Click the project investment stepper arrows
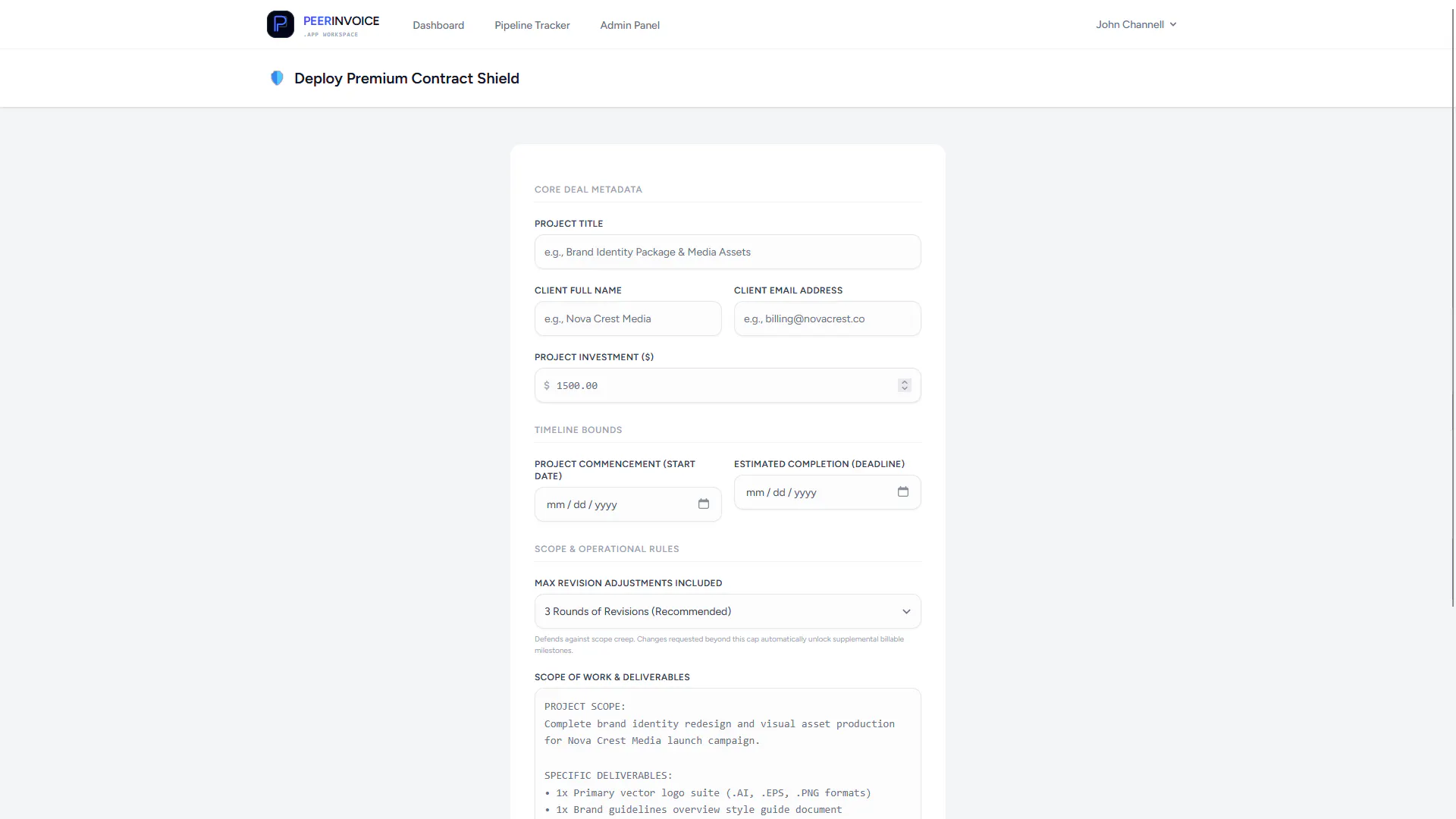The height and width of the screenshot is (819, 1456). (x=904, y=385)
